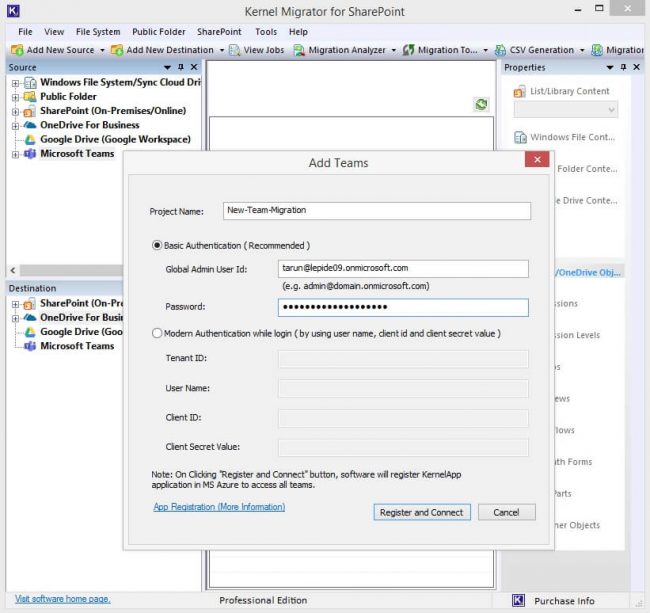Viewport: 650px width, 613px height.
Task: Select Public Folder in Source tree
Action: click(x=68, y=97)
